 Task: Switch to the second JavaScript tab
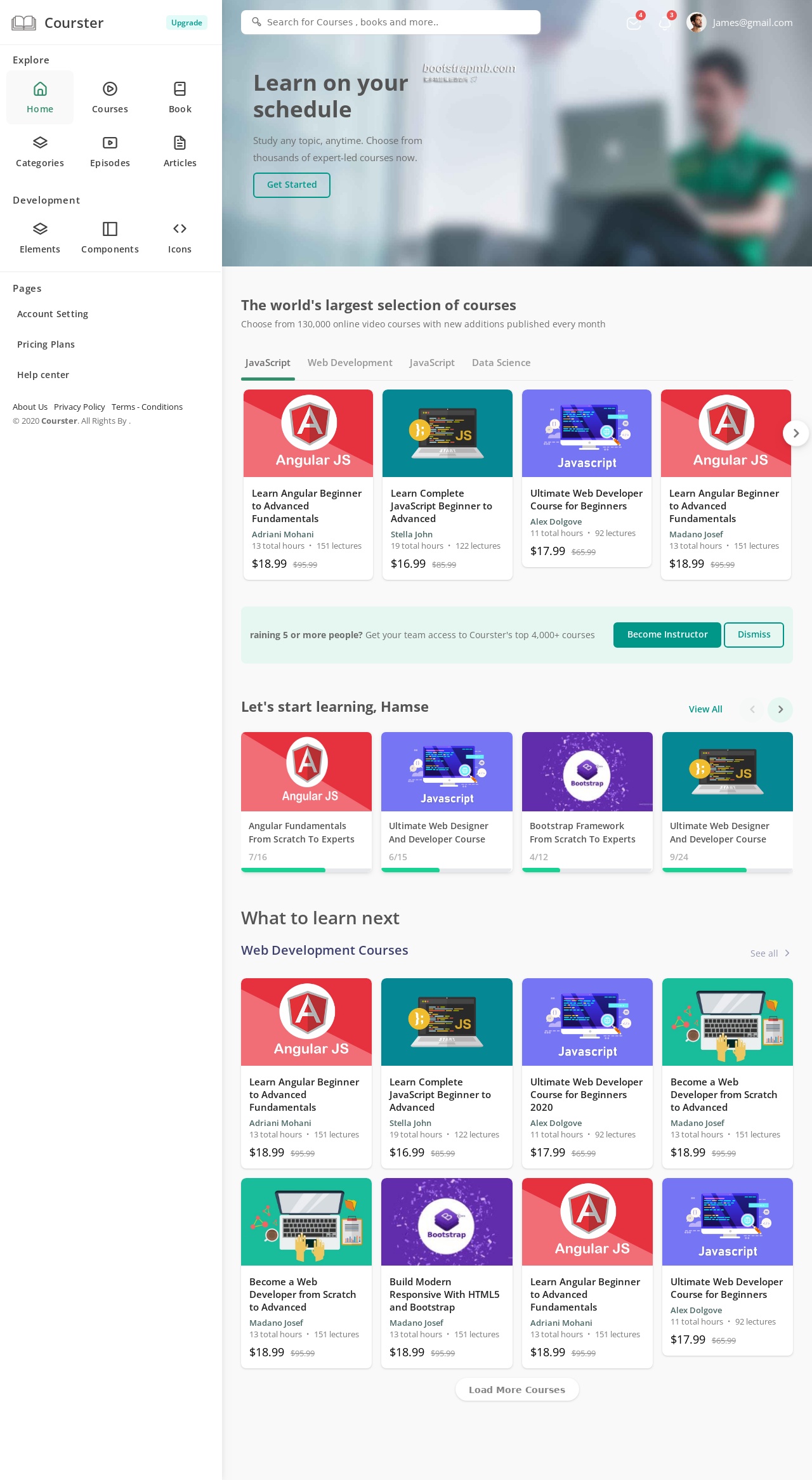coord(432,363)
